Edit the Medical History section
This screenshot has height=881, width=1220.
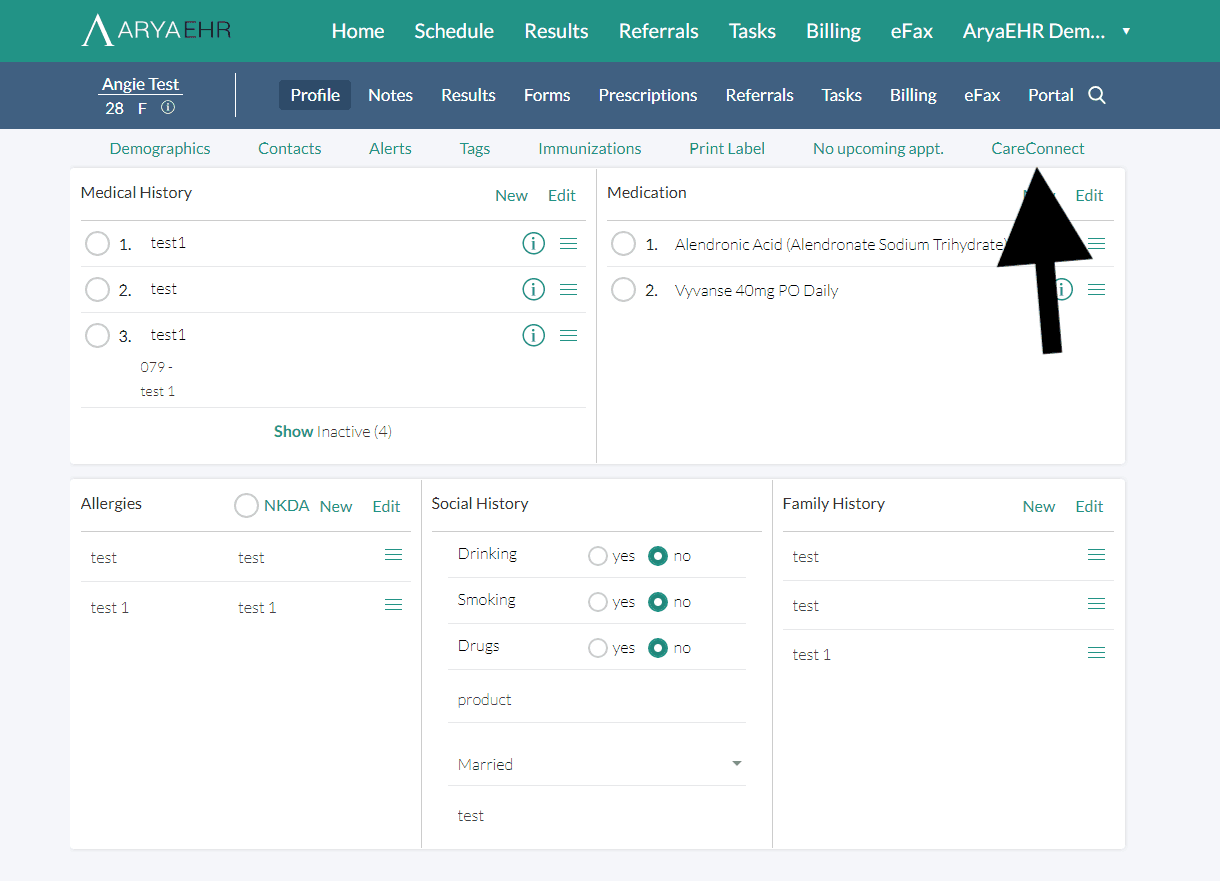(562, 195)
